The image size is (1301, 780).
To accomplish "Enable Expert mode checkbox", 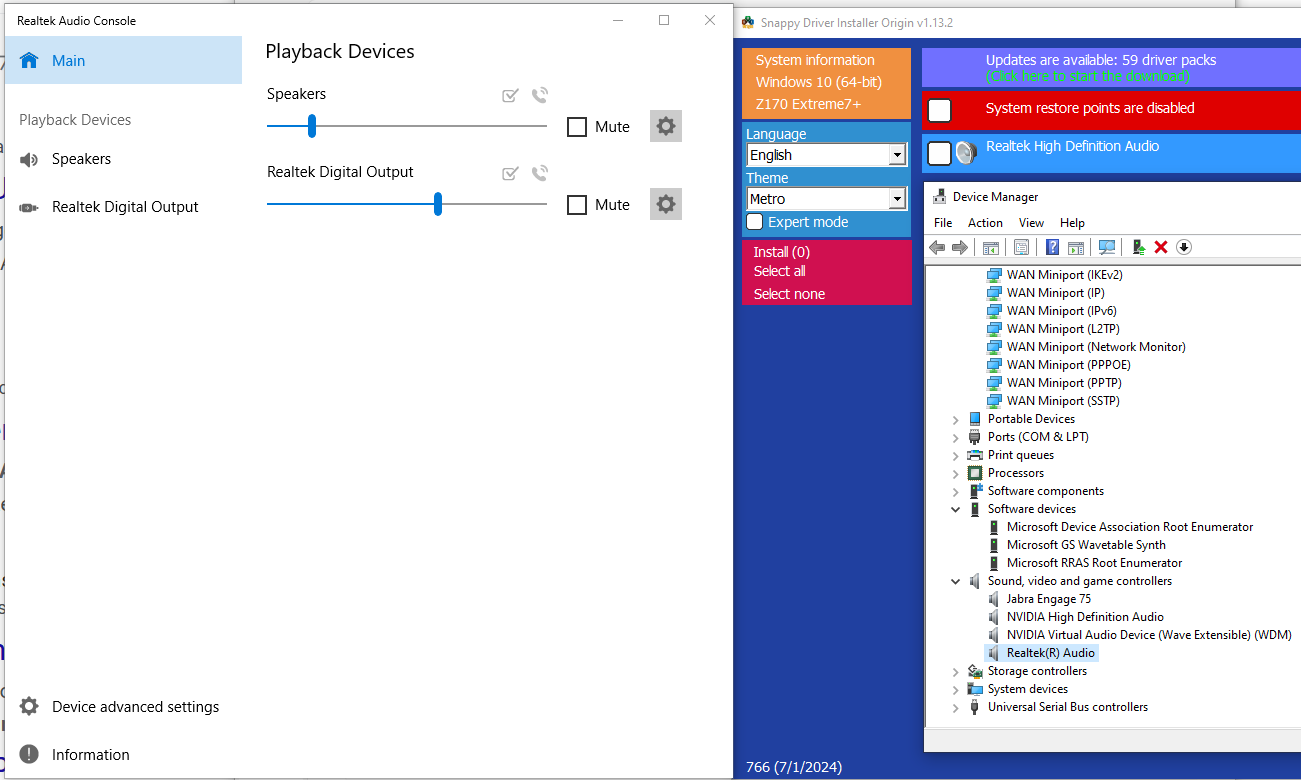I will point(755,222).
